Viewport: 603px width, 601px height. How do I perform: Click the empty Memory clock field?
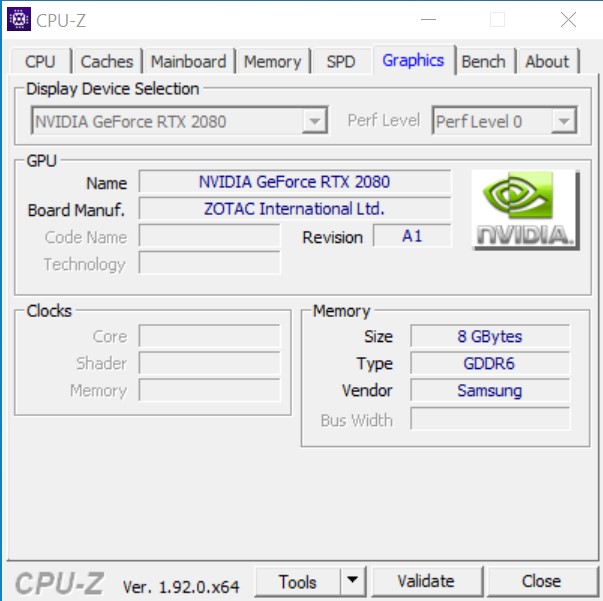click(210, 390)
